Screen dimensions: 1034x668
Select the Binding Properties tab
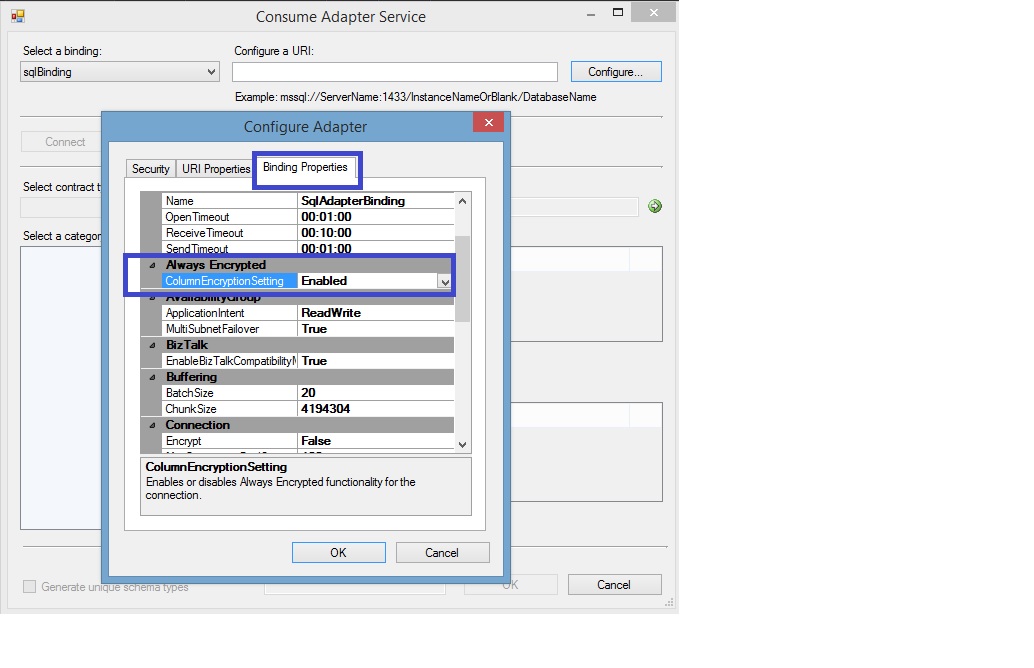(x=305, y=167)
